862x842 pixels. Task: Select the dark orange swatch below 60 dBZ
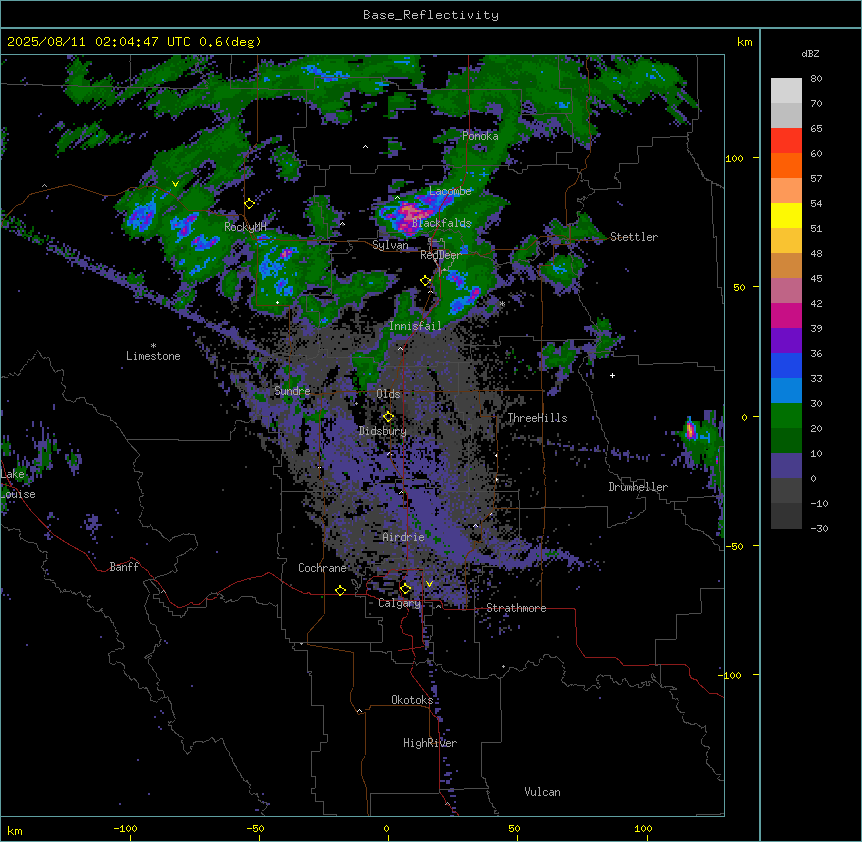[786, 165]
